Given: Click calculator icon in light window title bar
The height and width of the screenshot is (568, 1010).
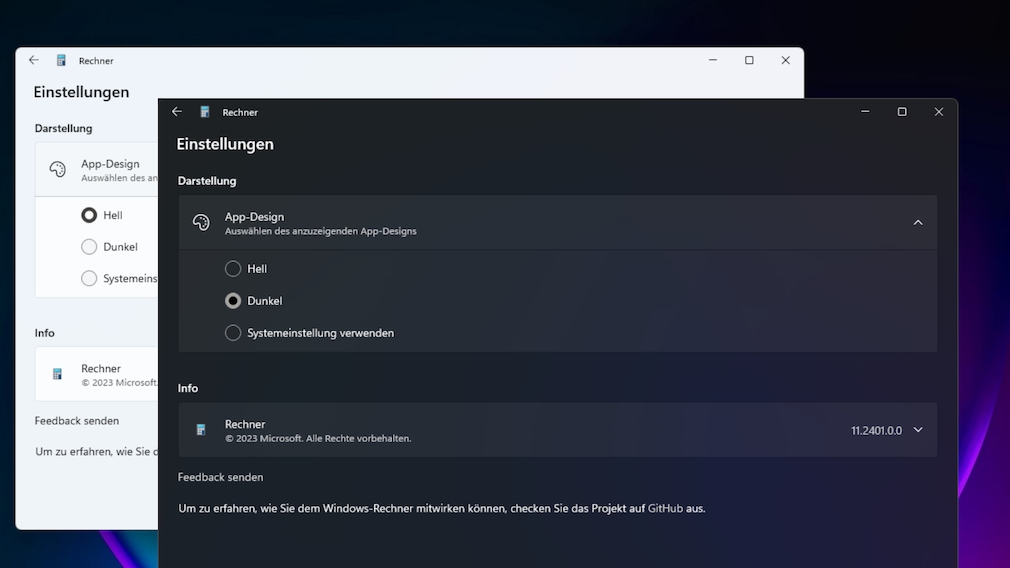Looking at the screenshot, I should click(61, 60).
